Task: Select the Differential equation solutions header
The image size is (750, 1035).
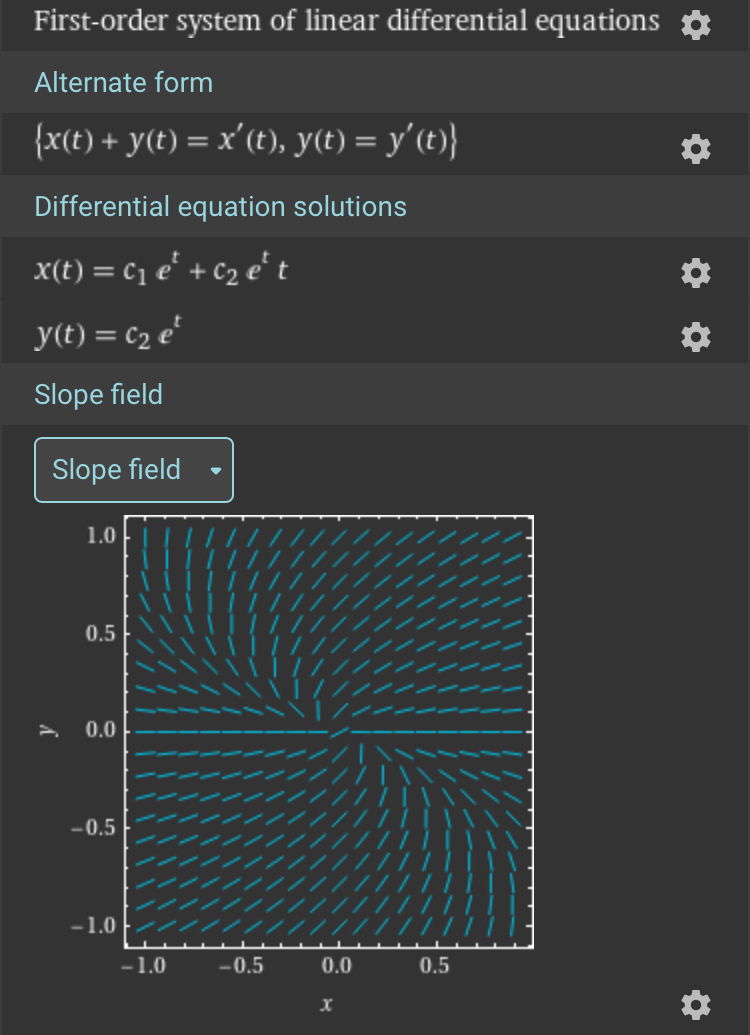Action: click(x=220, y=207)
